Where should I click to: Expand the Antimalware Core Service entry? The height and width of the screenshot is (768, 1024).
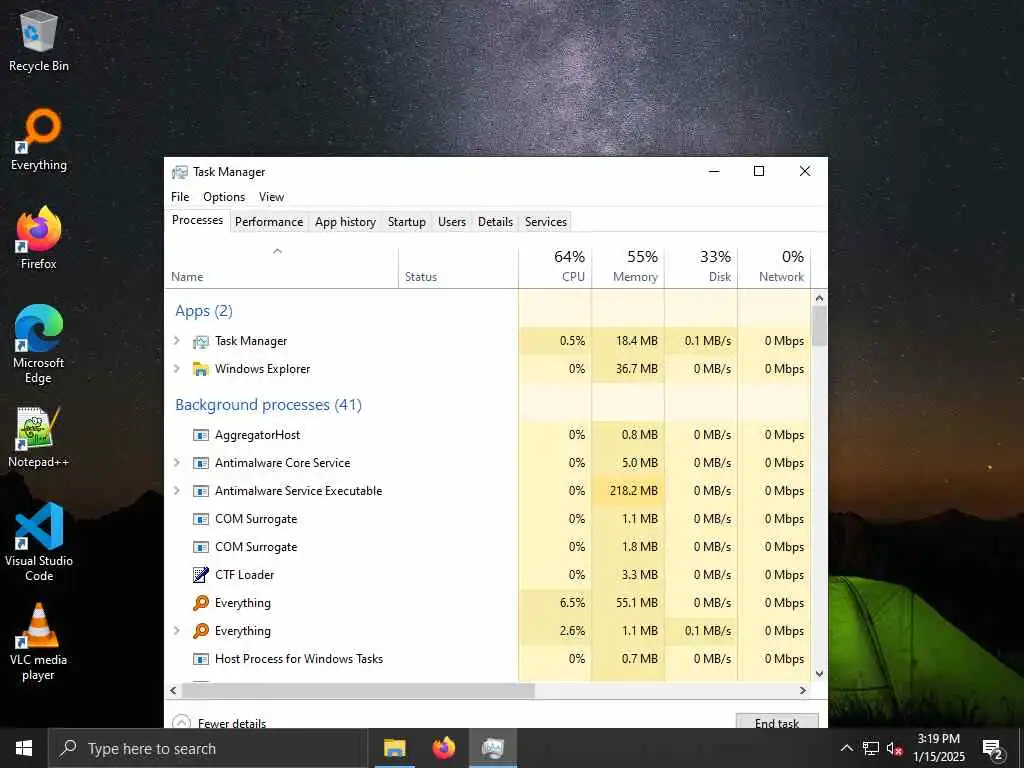[x=176, y=463]
